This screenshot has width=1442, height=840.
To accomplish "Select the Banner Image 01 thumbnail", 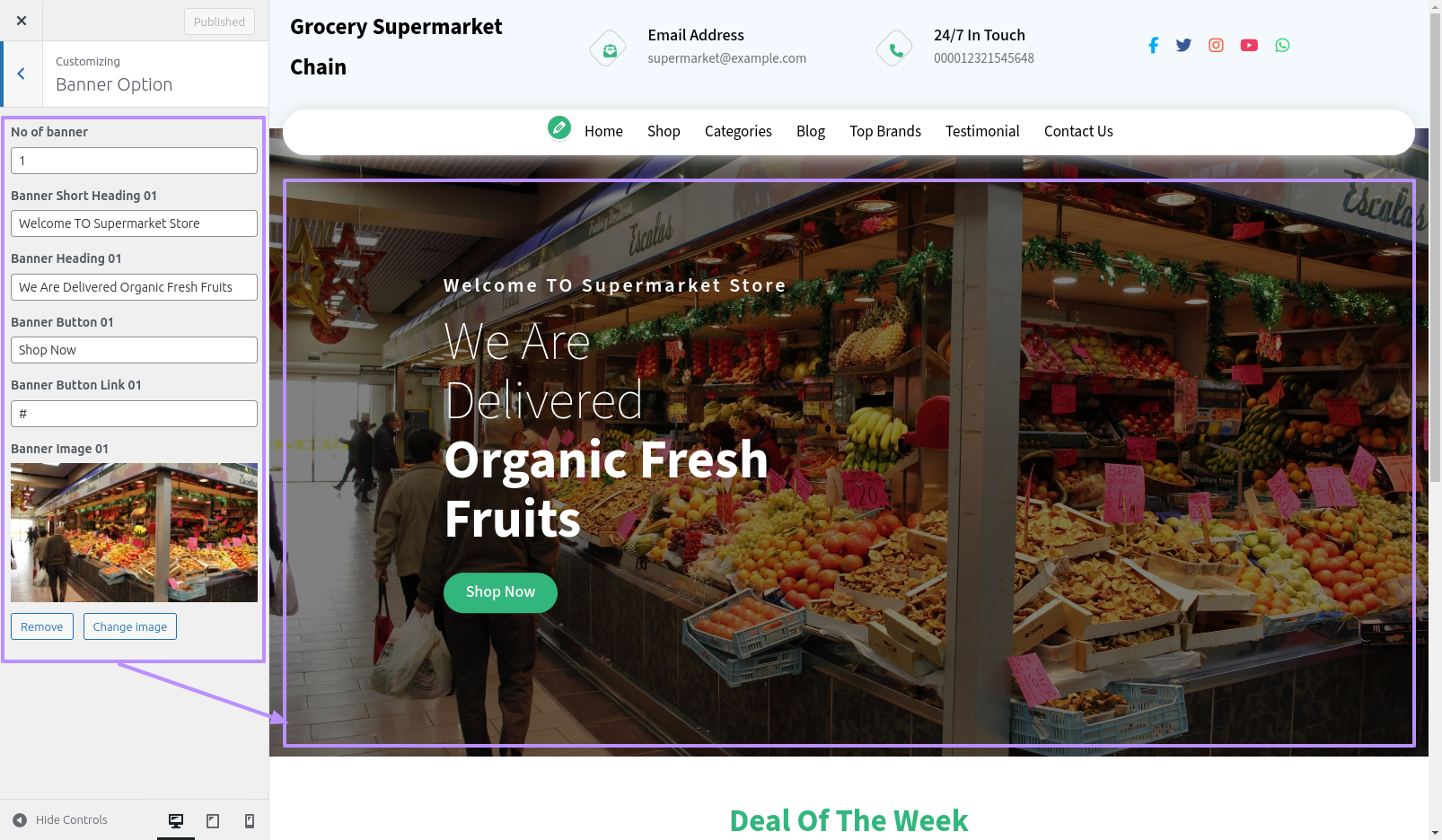I will pyautogui.click(x=134, y=532).
